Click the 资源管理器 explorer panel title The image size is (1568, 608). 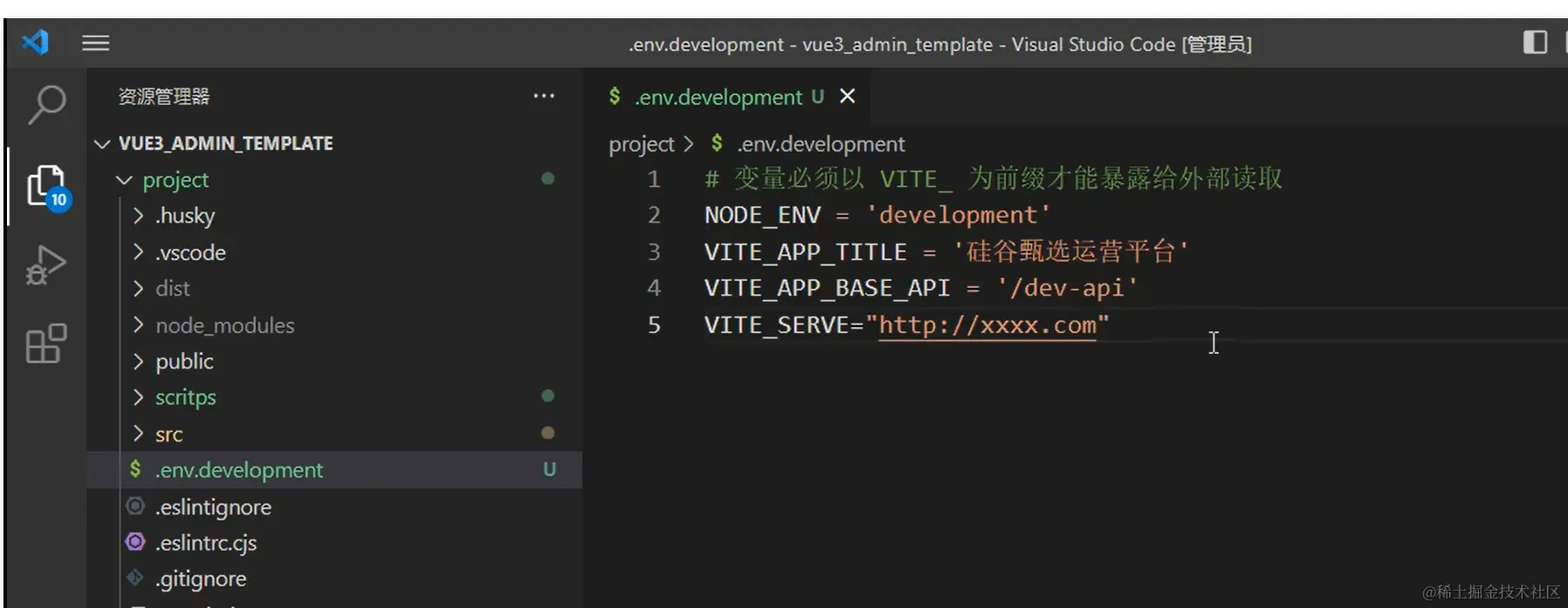[x=164, y=96]
